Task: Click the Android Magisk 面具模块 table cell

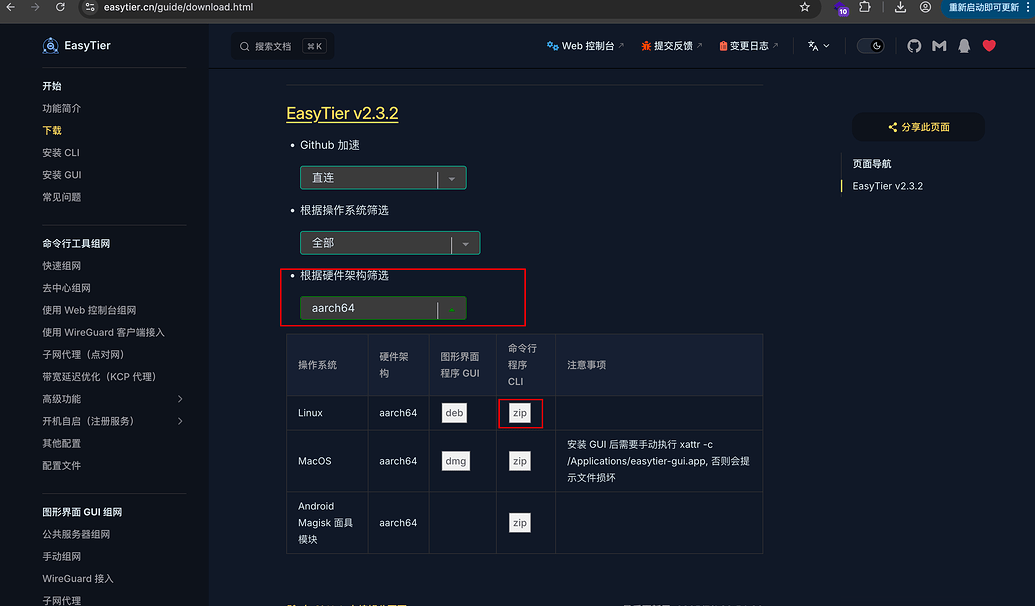Action: click(327, 523)
